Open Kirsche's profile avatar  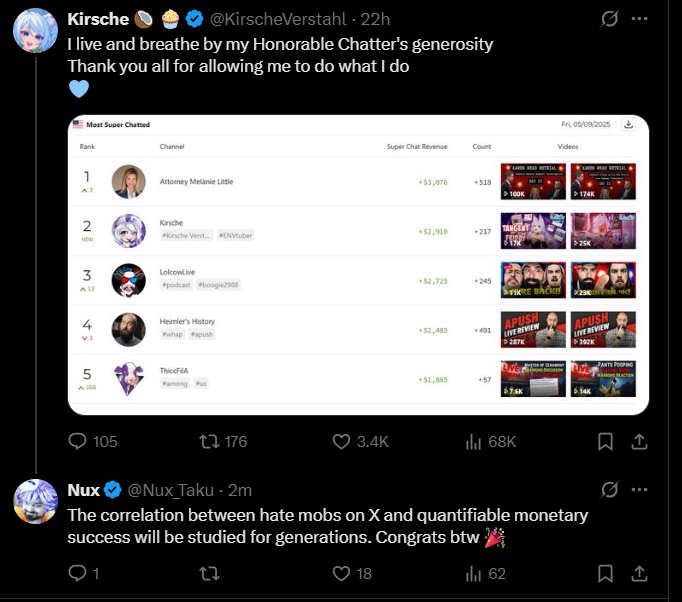click(35, 30)
